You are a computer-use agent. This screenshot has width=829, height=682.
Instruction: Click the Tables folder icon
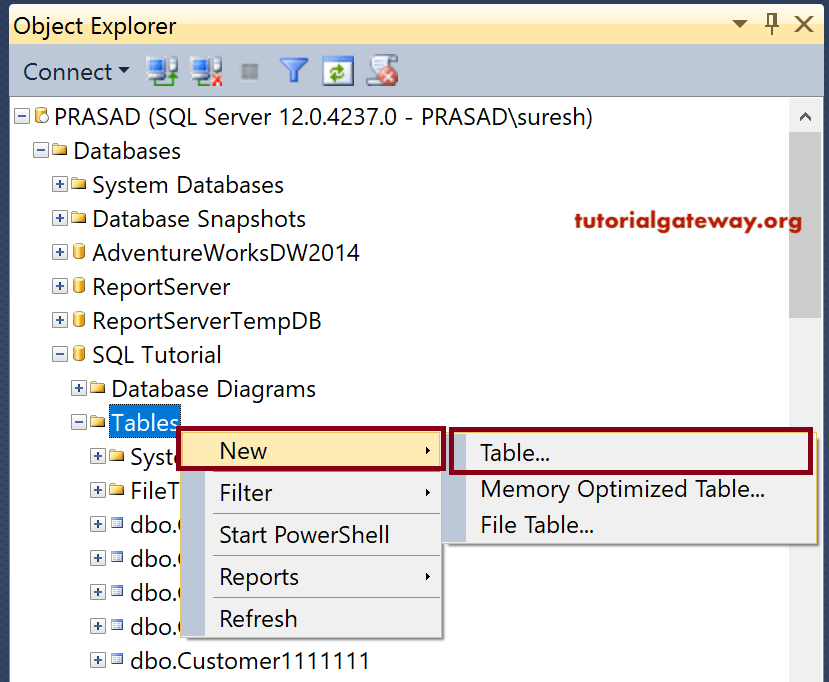(98, 421)
